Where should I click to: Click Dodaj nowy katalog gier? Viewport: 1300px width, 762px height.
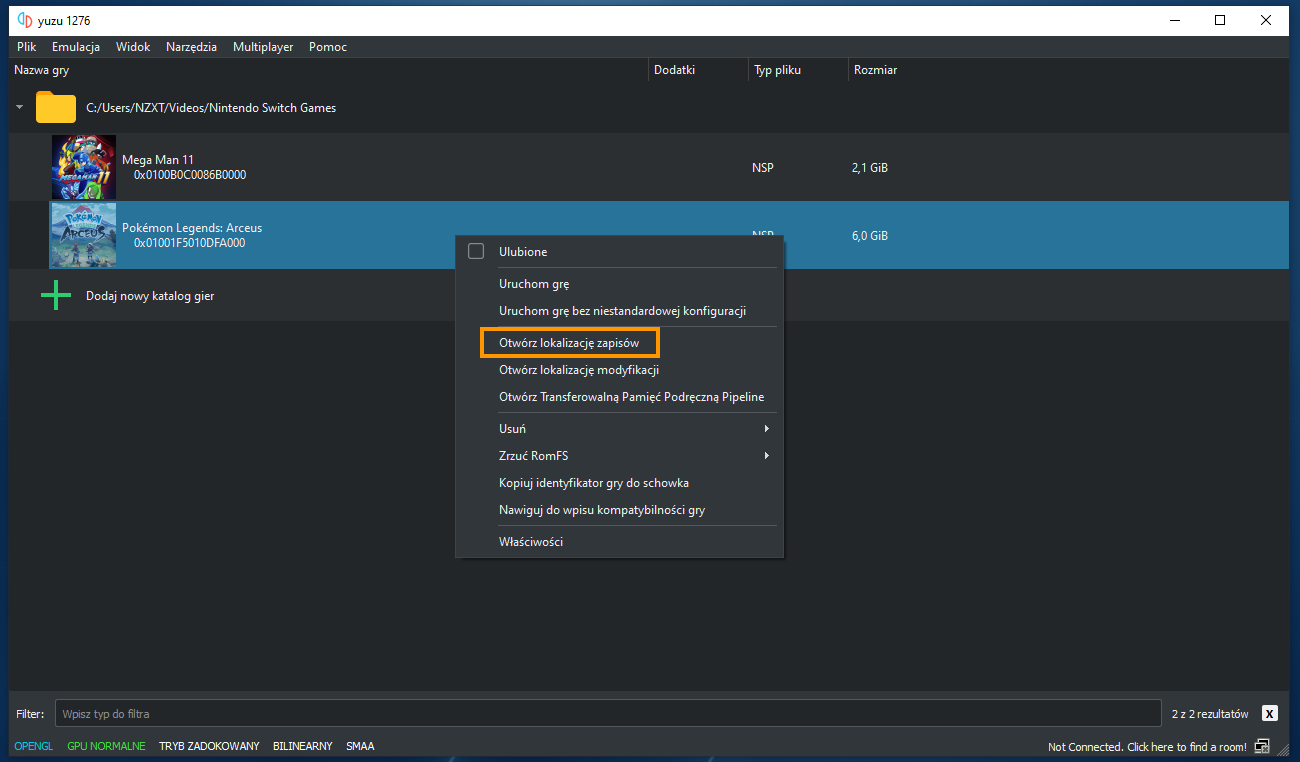[150, 296]
